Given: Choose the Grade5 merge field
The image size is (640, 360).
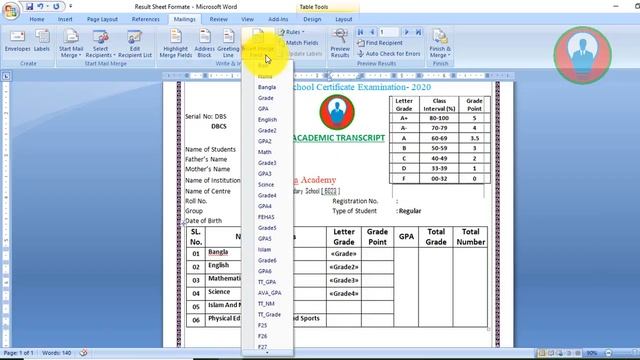Looking at the screenshot, I should (x=267, y=228).
